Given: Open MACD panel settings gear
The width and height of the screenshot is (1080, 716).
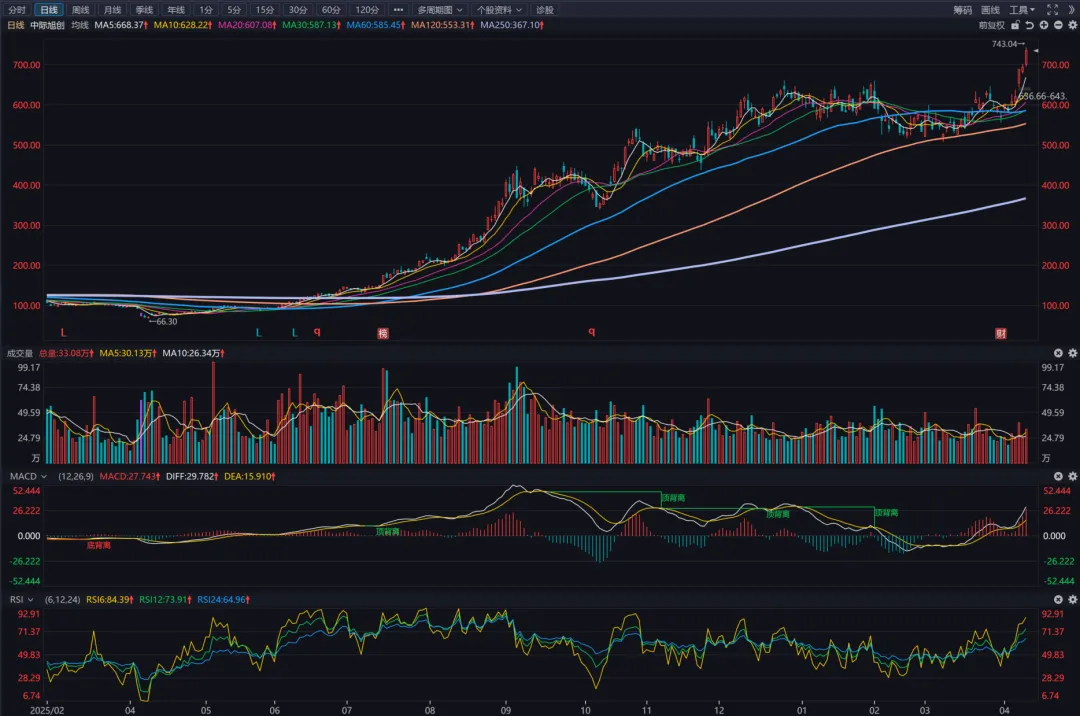Looking at the screenshot, I should coord(1072,476).
